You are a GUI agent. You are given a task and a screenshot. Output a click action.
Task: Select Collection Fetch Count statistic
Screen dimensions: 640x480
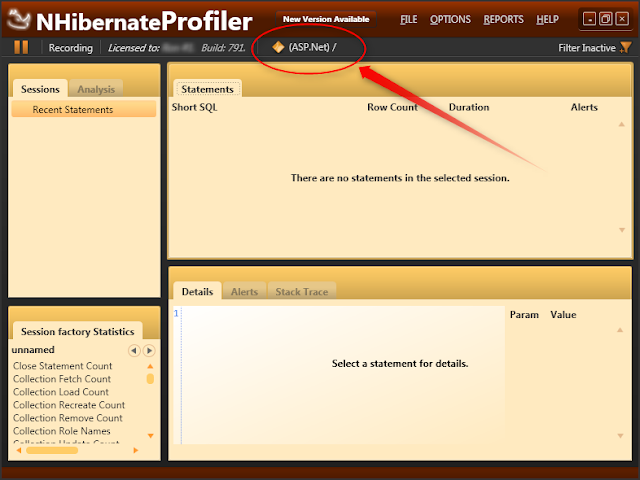coord(62,379)
